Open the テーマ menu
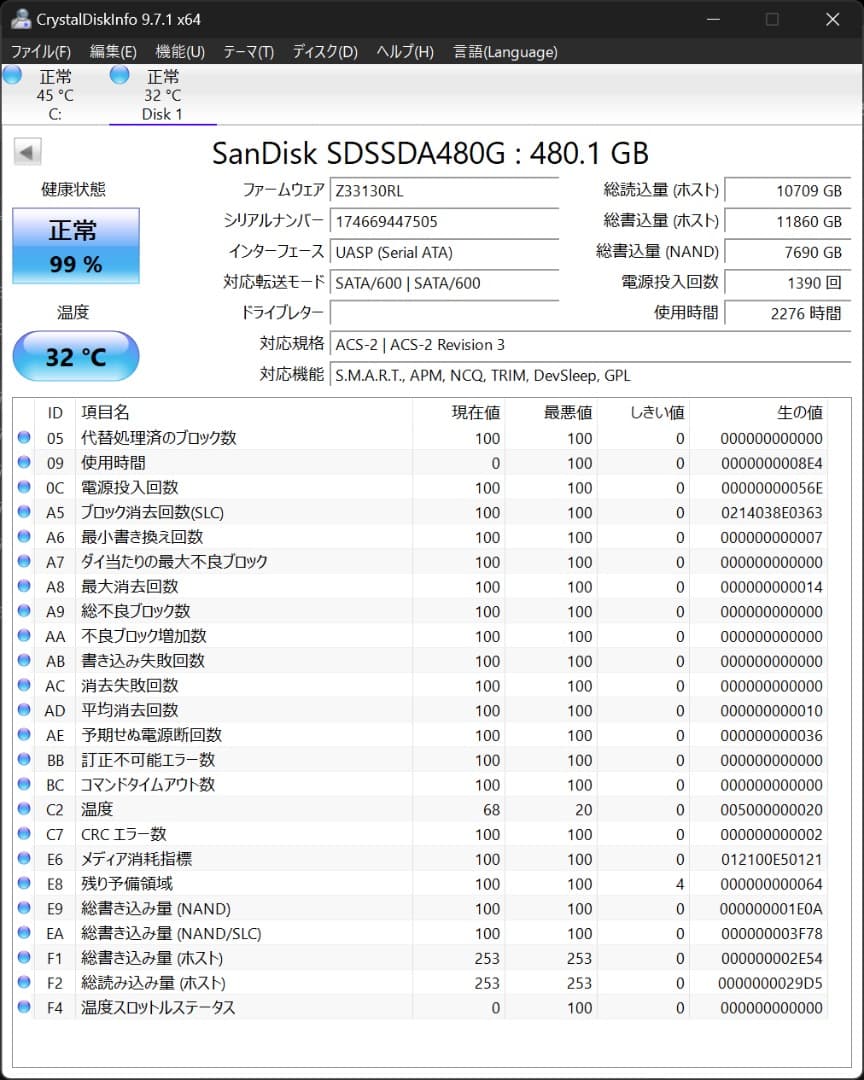The image size is (864, 1080). [x=248, y=51]
